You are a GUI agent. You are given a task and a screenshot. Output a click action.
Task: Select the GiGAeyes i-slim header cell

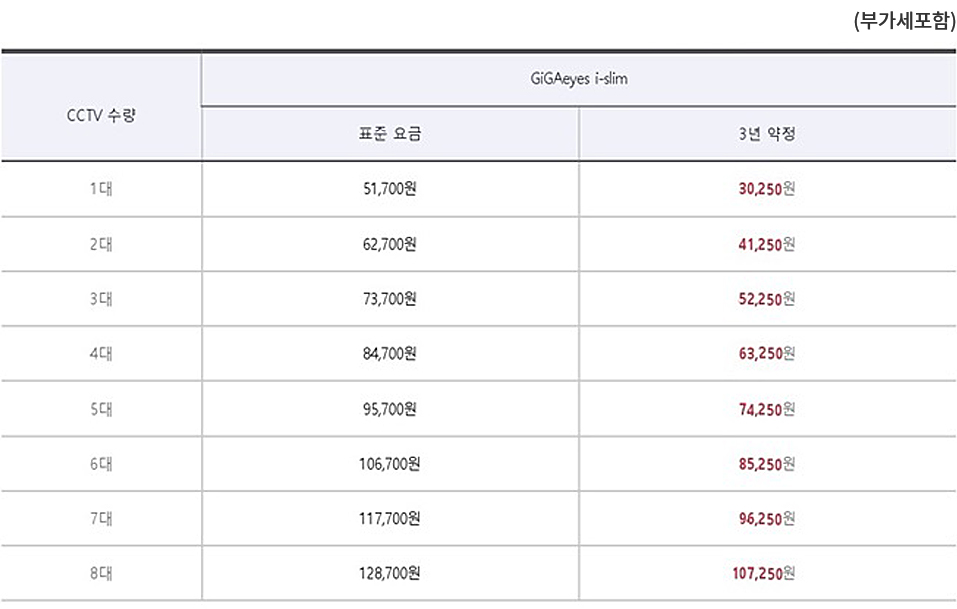579,78
